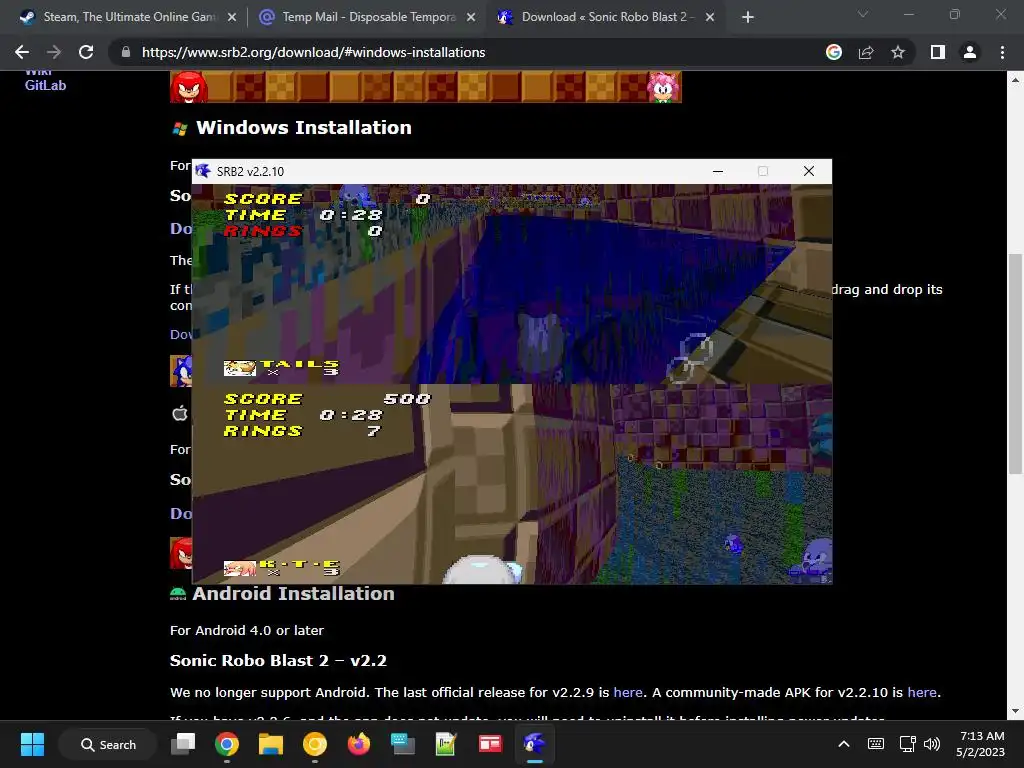
Task: Click the Windows flag icon beside the heading
Action: [x=180, y=129]
